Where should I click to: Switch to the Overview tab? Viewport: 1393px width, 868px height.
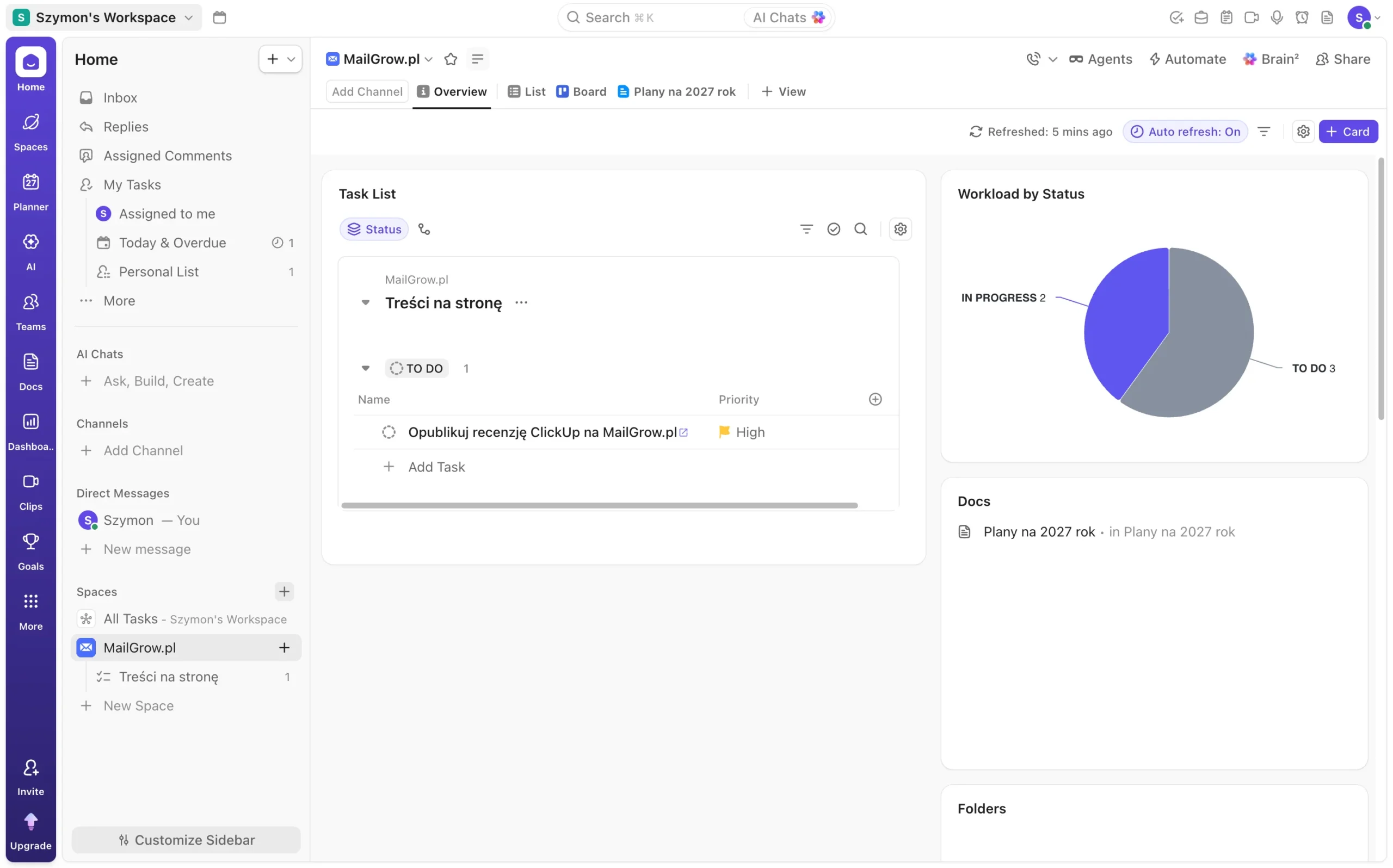click(x=451, y=91)
